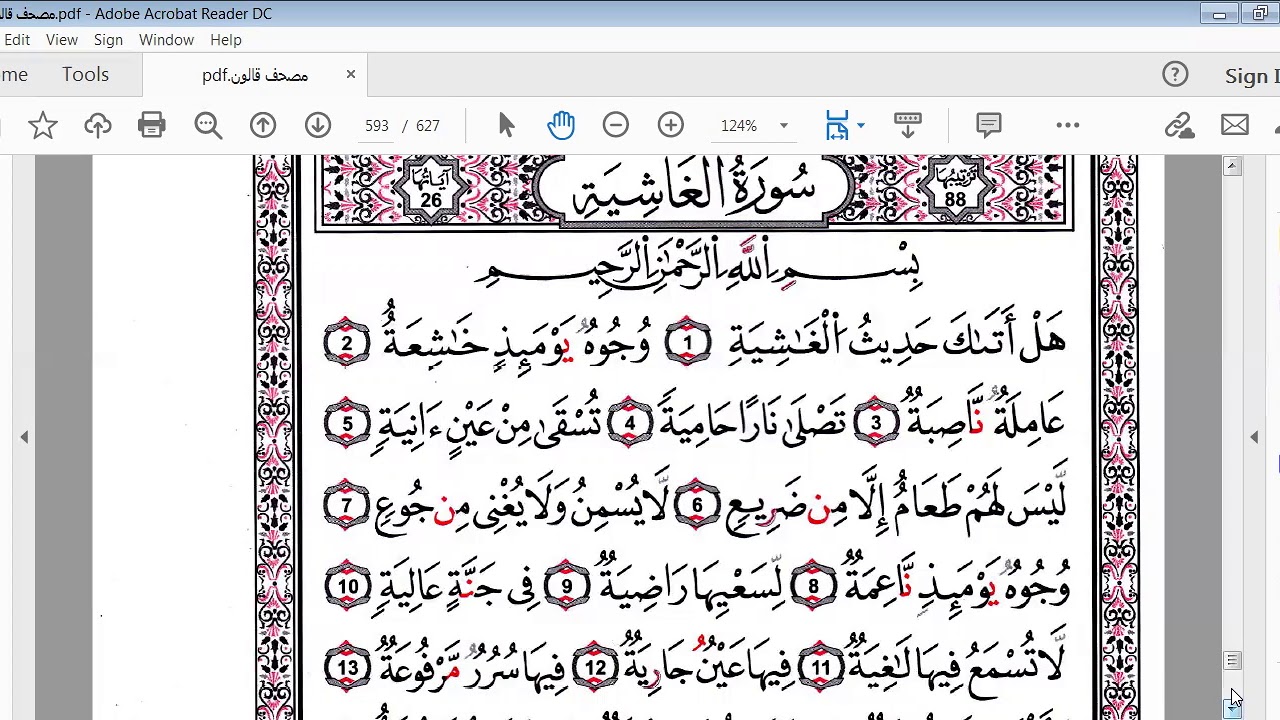Minimize the Acrobat Reader window
Viewport: 1280px width, 720px height.
[x=1219, y=14]
